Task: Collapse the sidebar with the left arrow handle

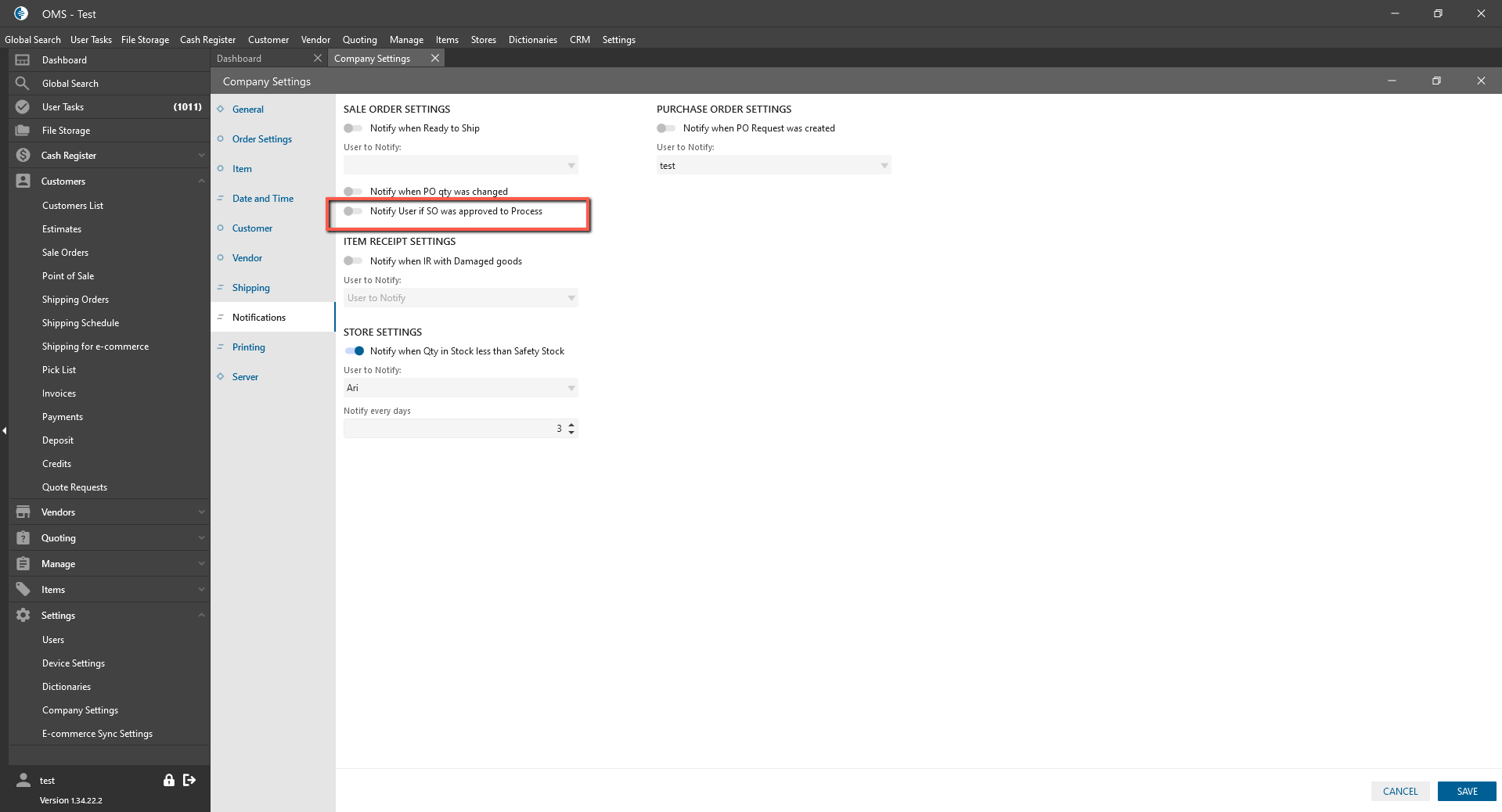Action: pos(4,430)
